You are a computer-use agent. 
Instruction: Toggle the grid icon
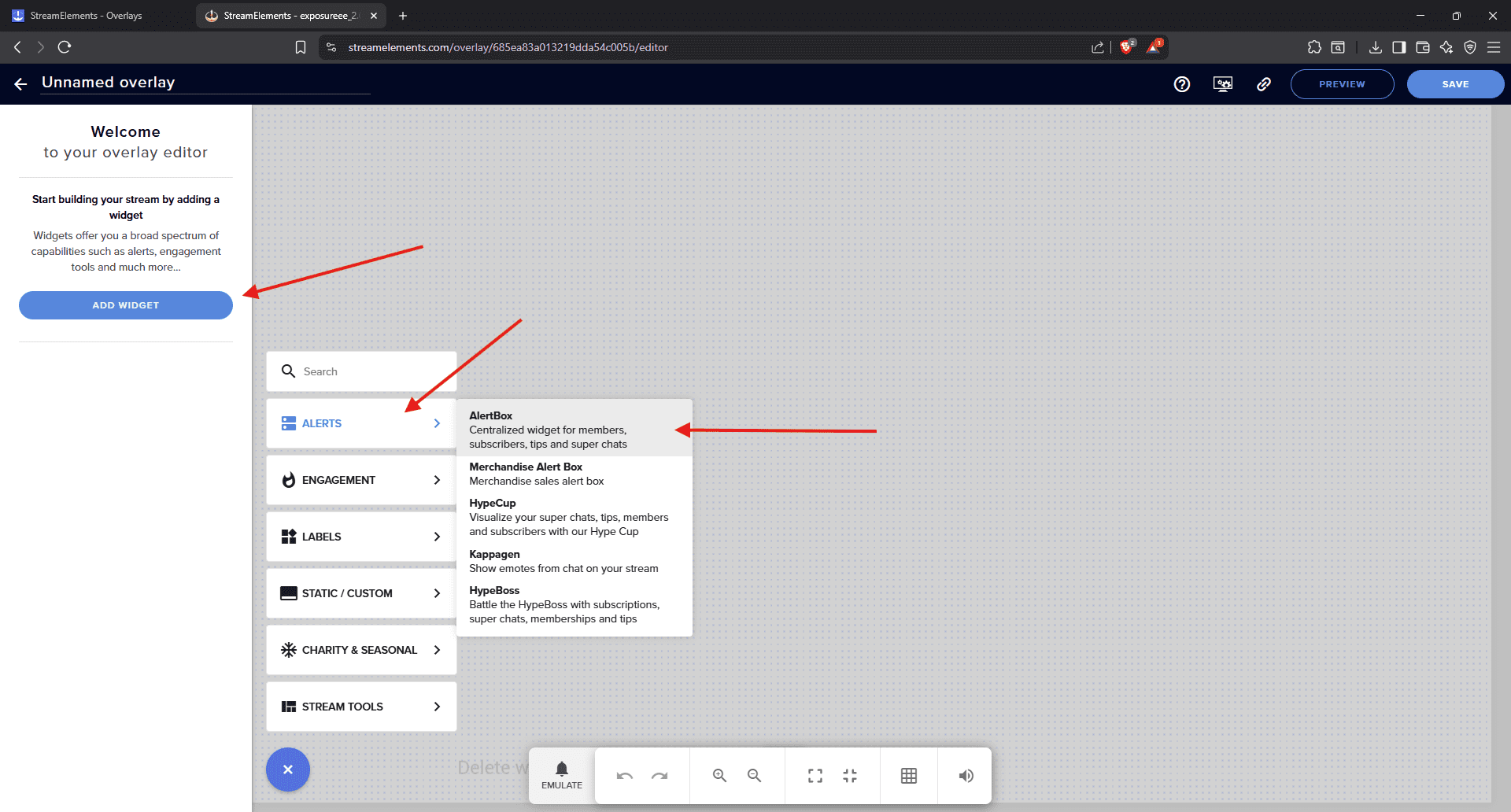coord(909,776)
